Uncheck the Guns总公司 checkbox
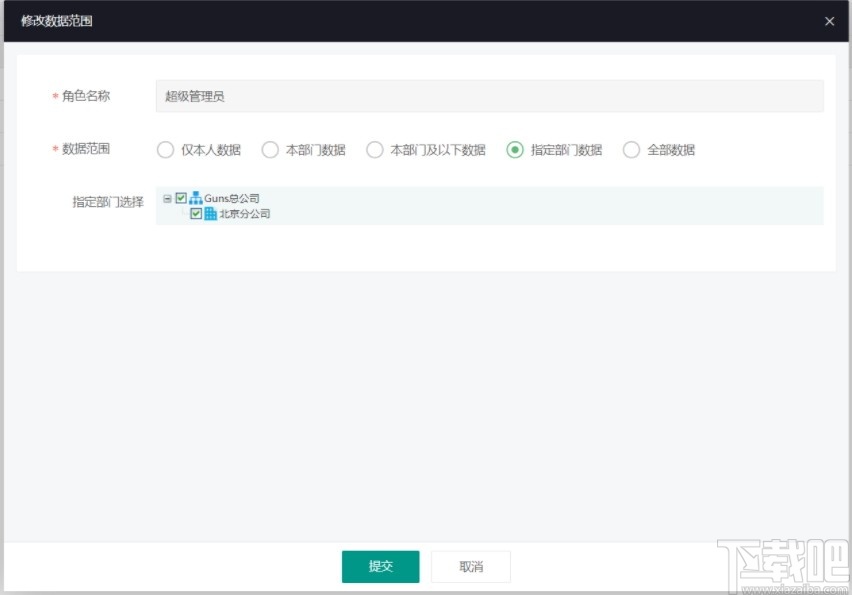 click(181, 197)
